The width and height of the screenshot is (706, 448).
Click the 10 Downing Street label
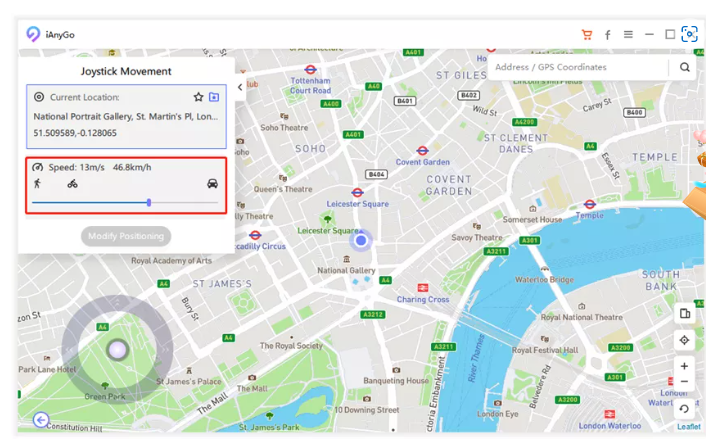click(367, 410)
